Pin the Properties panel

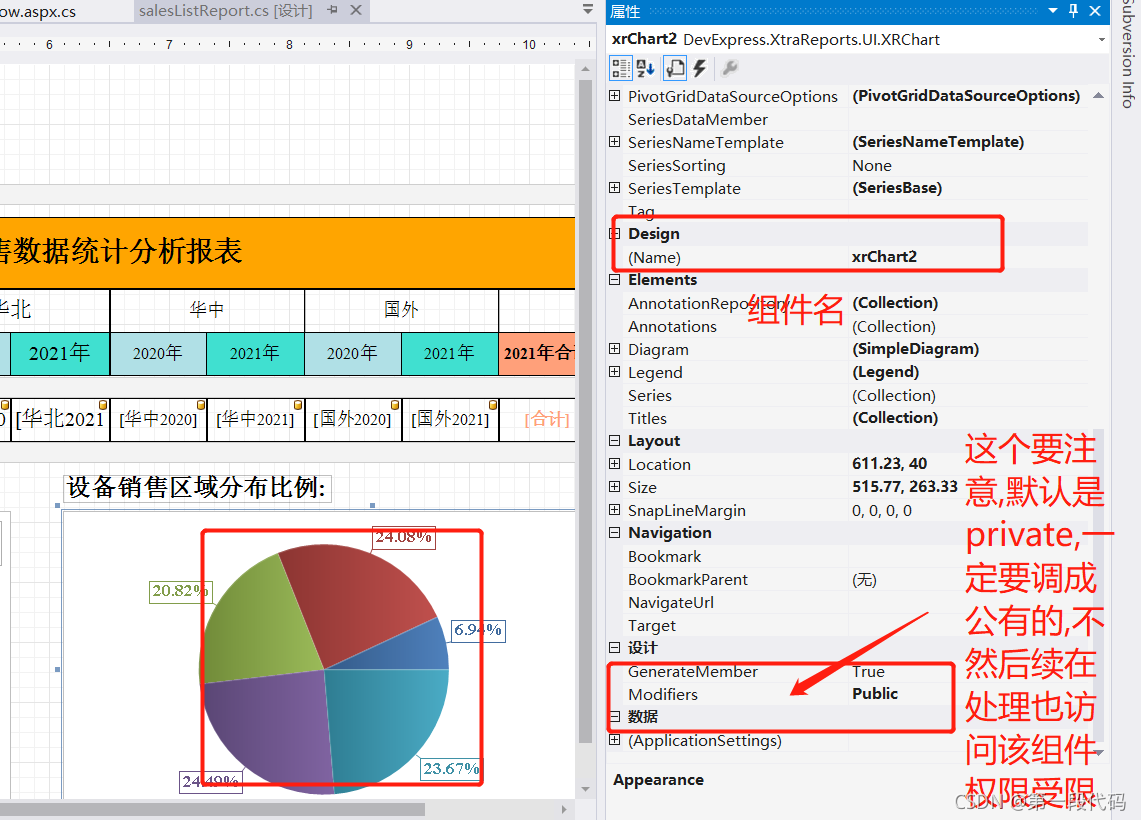(1073, 11)
